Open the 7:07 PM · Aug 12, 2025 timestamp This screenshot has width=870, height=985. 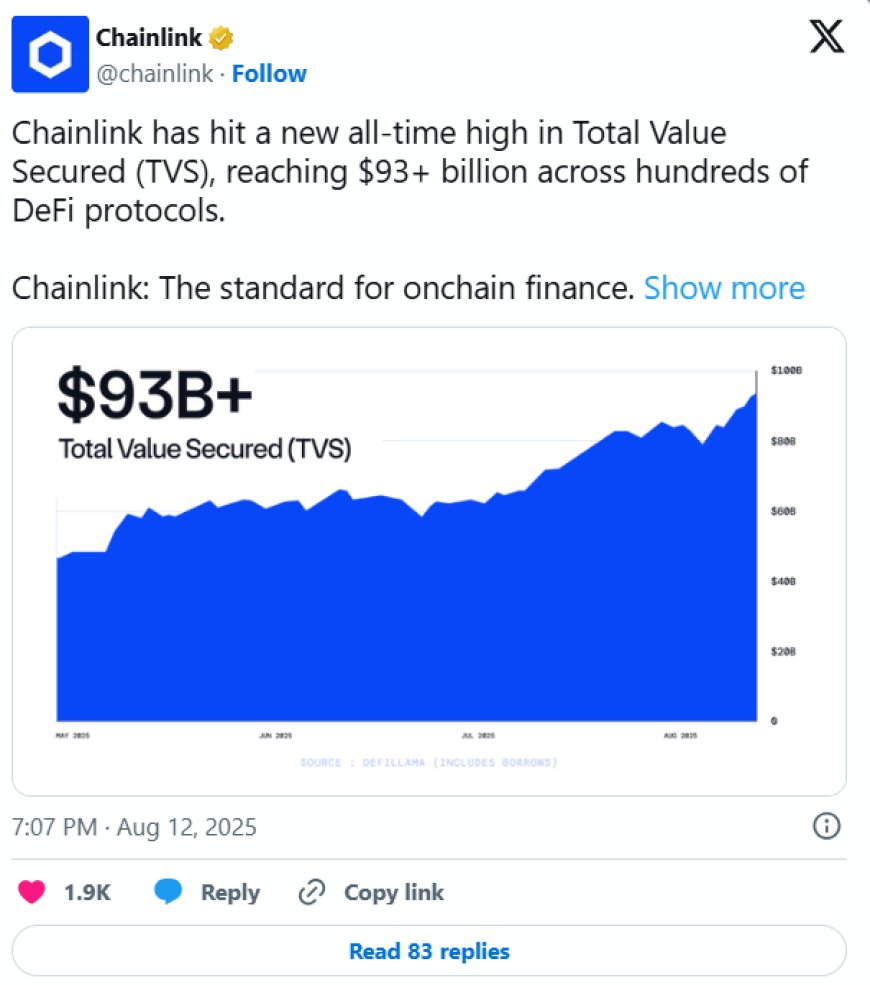click(134, 827)
